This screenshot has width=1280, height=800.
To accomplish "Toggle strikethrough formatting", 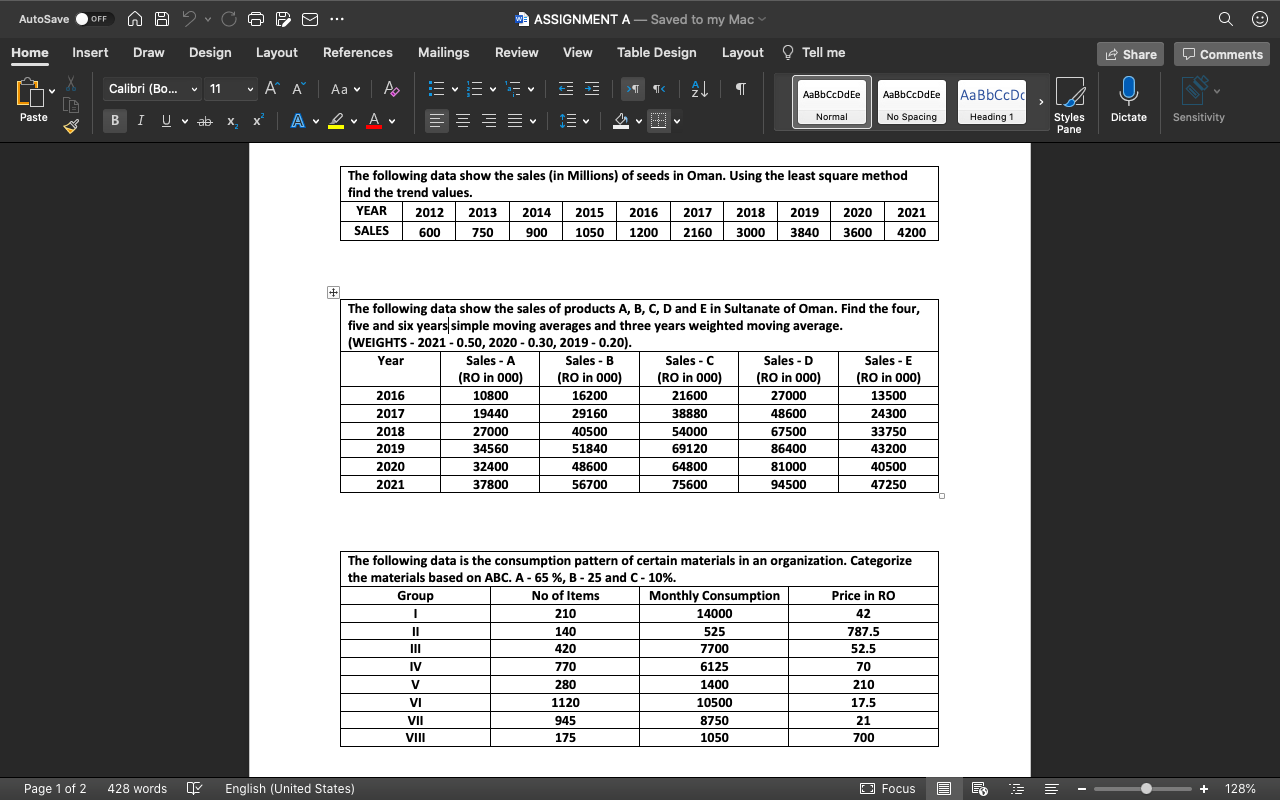I will [203, 120].
